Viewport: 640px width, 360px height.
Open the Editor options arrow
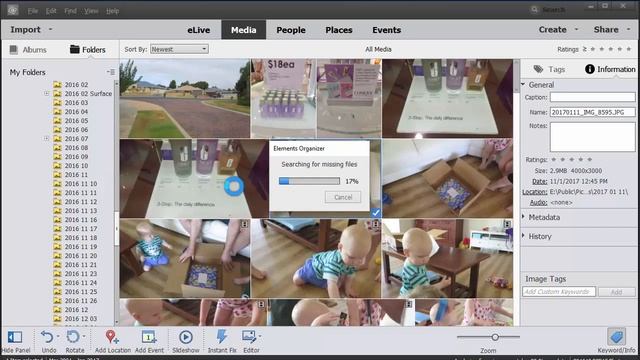tap(260, 336)
